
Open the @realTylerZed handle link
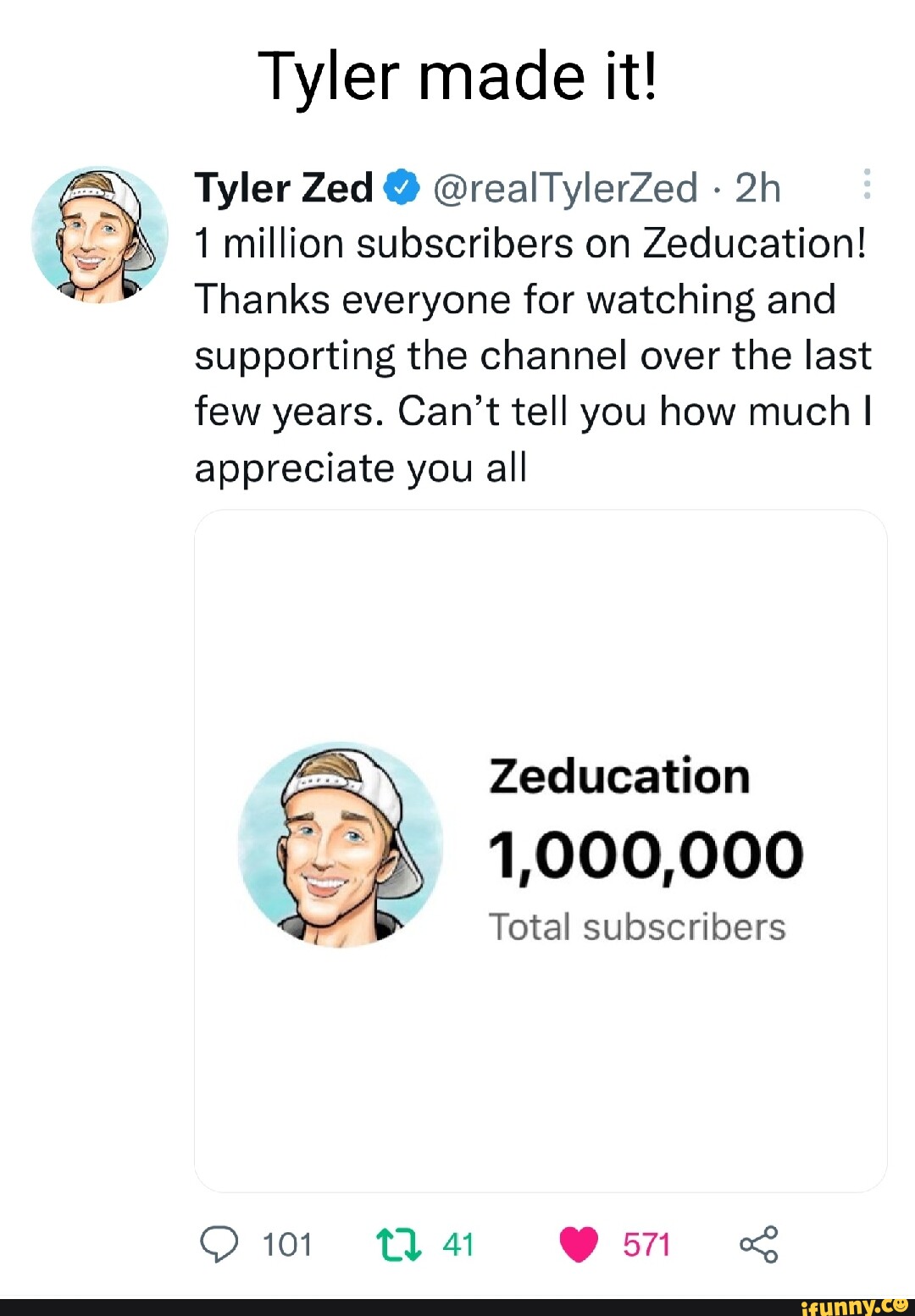tap(565, 187)
